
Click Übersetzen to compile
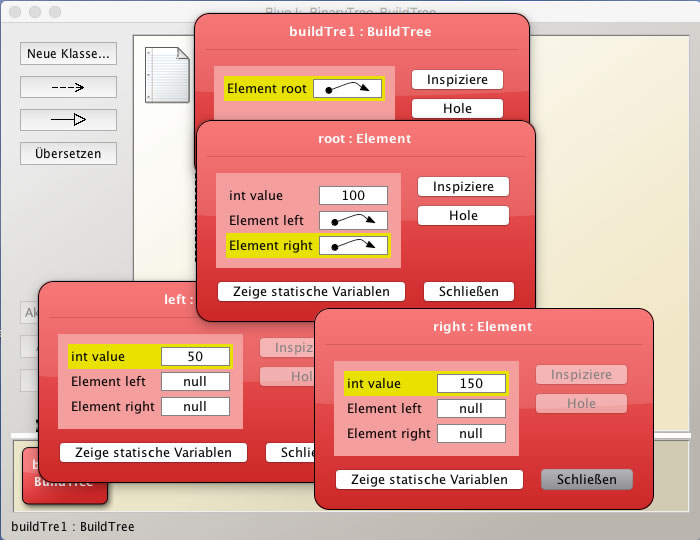click(x=68, y=154)
